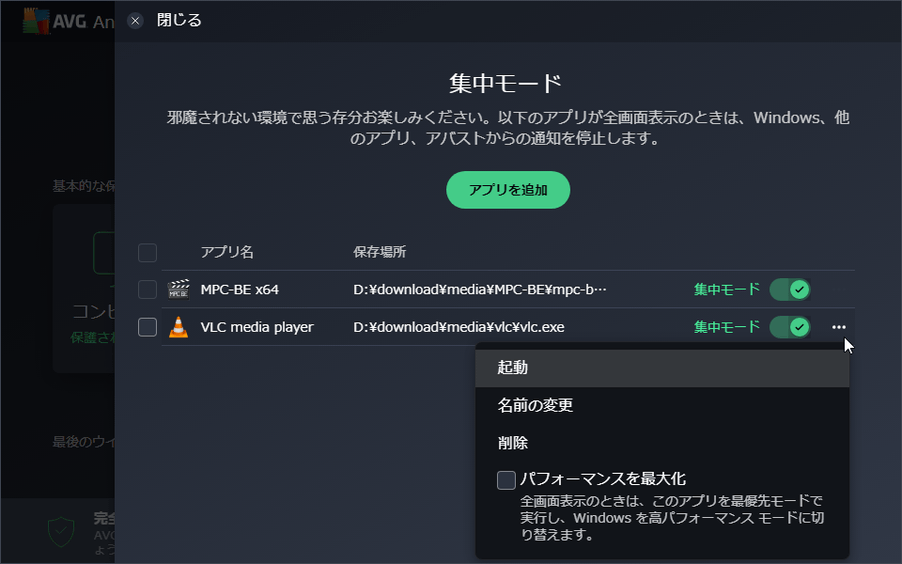Select 削除 from the context menu
Viewport: 902px width, 564px height.
pyautogui.click(x=662, y=443)
